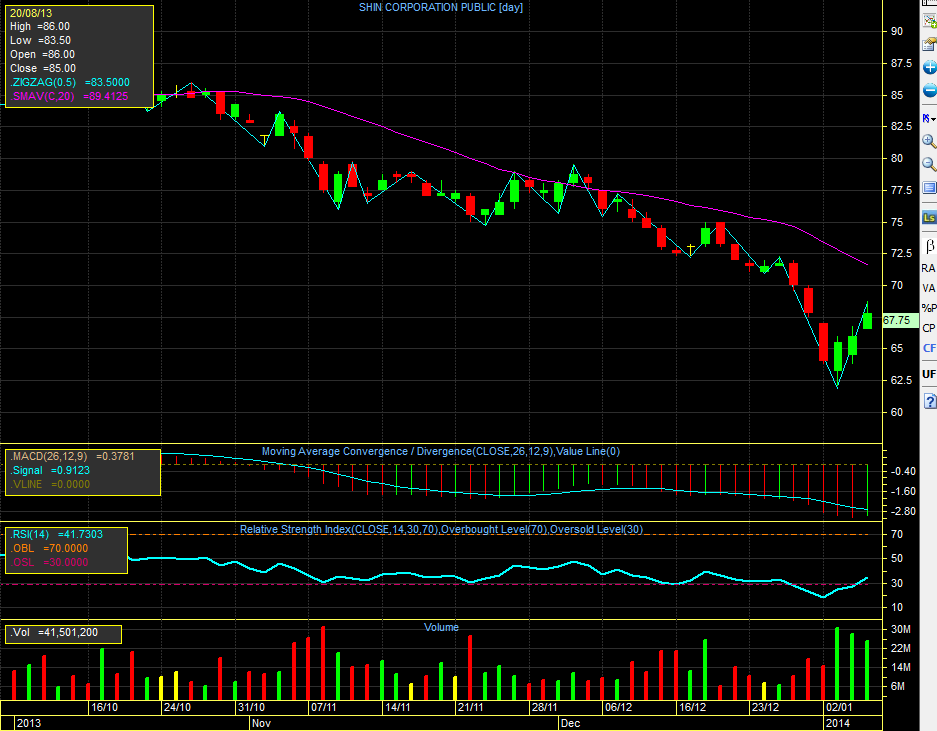Screen dimensions: 937x731
Task: Click the Ls icon in right toolbar
Action: coord(929,217)
